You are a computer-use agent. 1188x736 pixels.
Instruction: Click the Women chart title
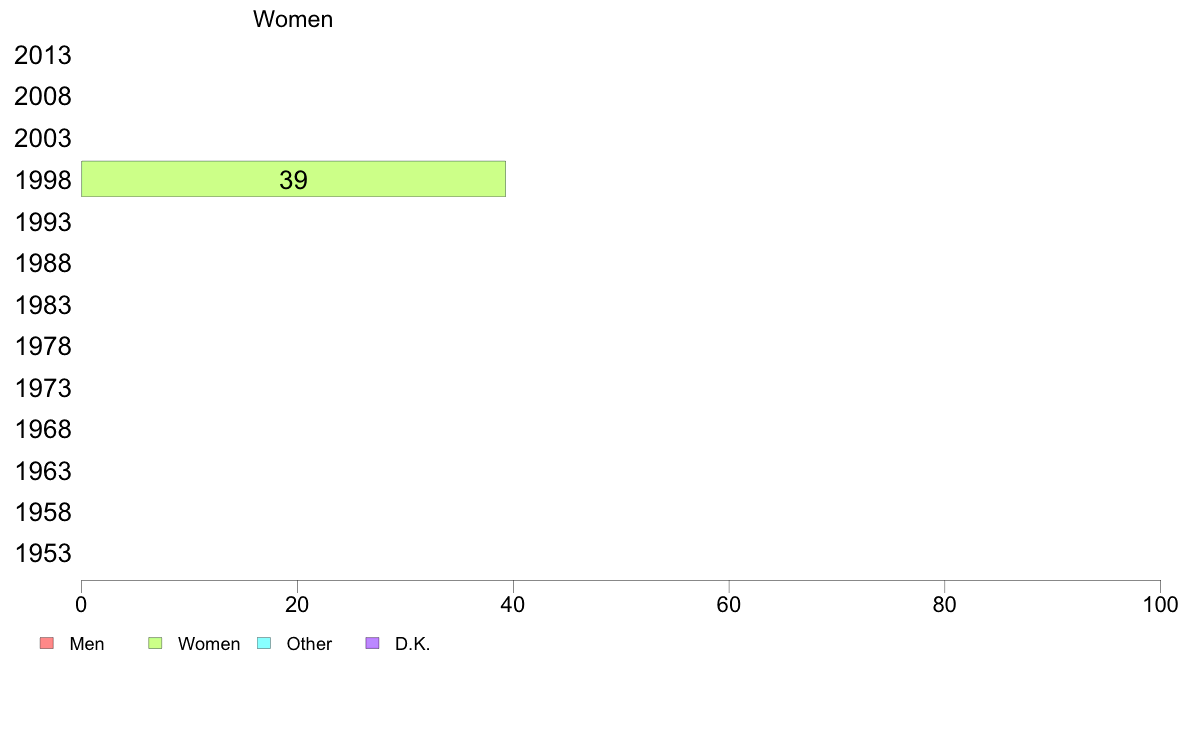coord(293,20)
